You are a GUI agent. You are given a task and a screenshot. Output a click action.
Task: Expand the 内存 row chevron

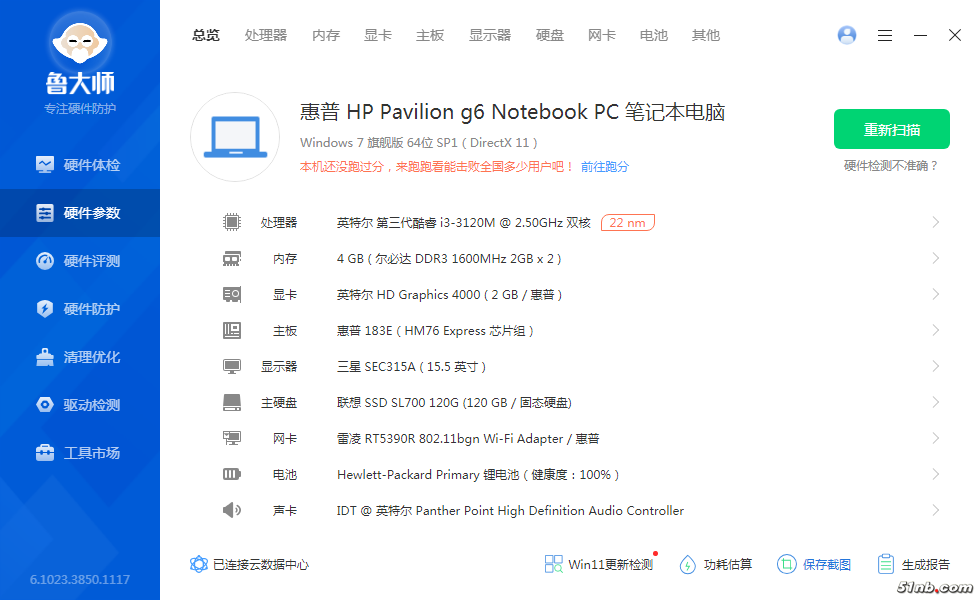click(x=936, y=258)
